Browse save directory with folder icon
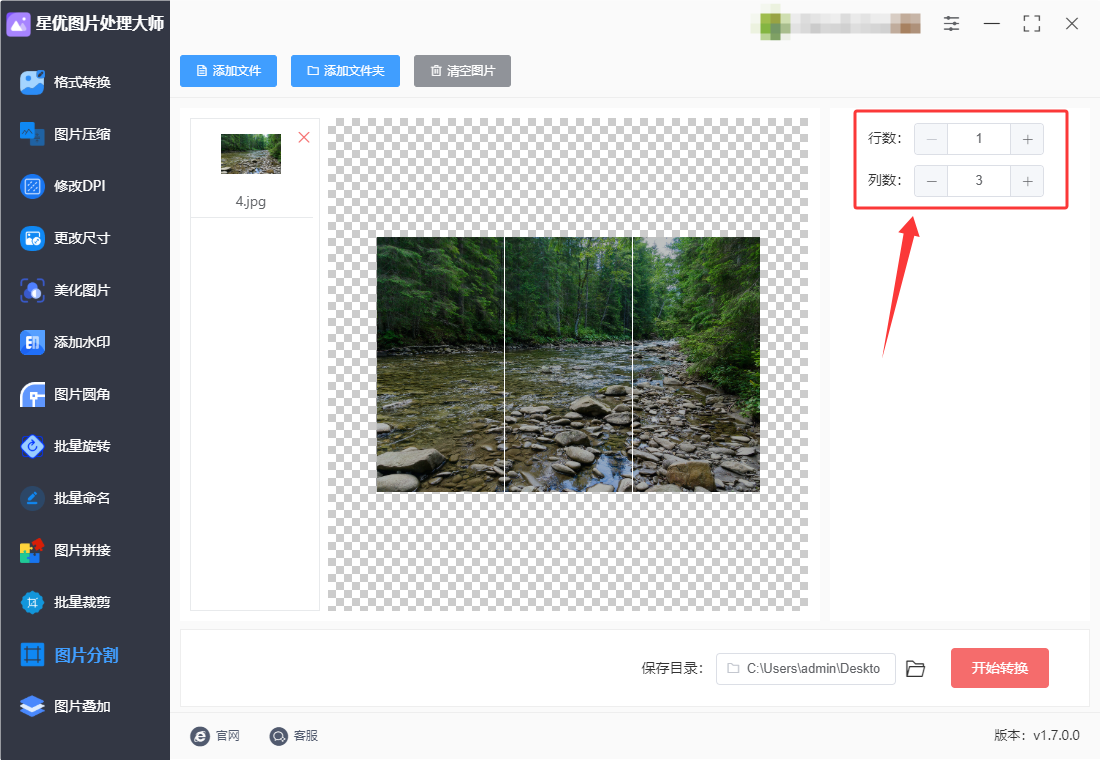This screenshot has height=760, width=1100. (x=915, y=669)
